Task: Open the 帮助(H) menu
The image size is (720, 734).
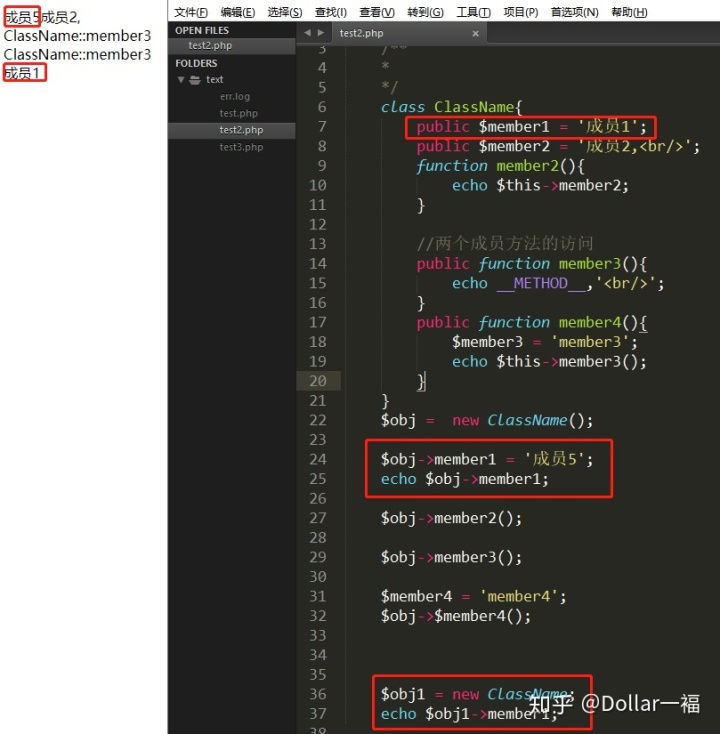Action: tap(630, 12)
